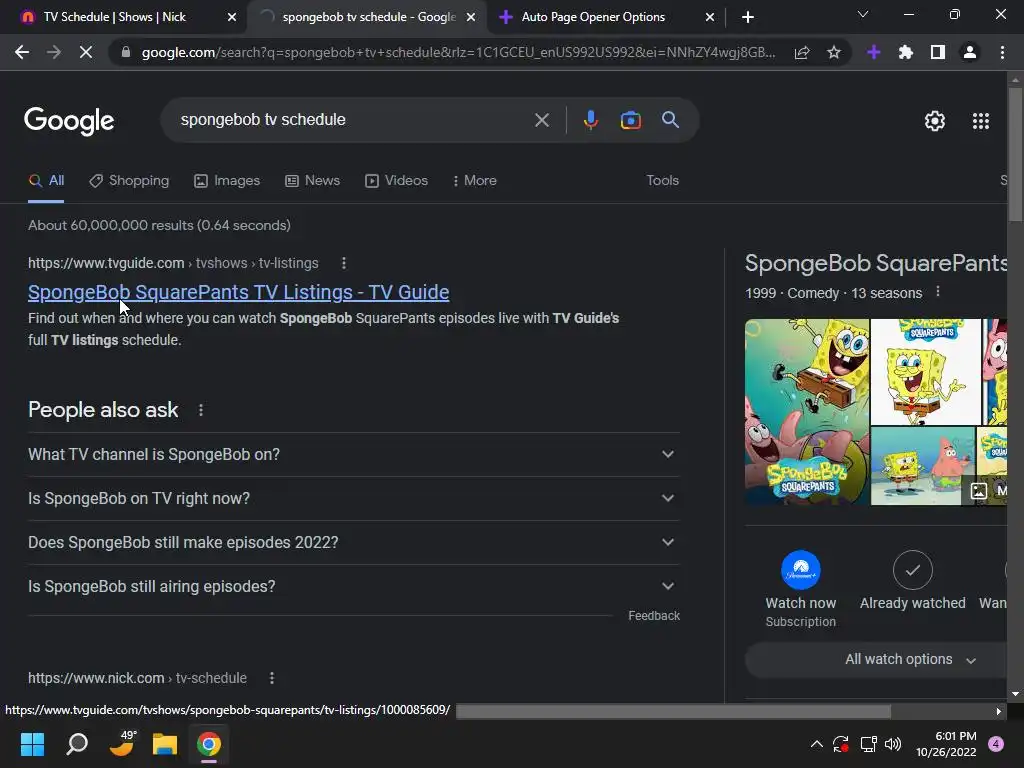The height and width of the screenshot is (768, 1024).
Task: Switch to Shopping results
Action: tap(129, 181)
